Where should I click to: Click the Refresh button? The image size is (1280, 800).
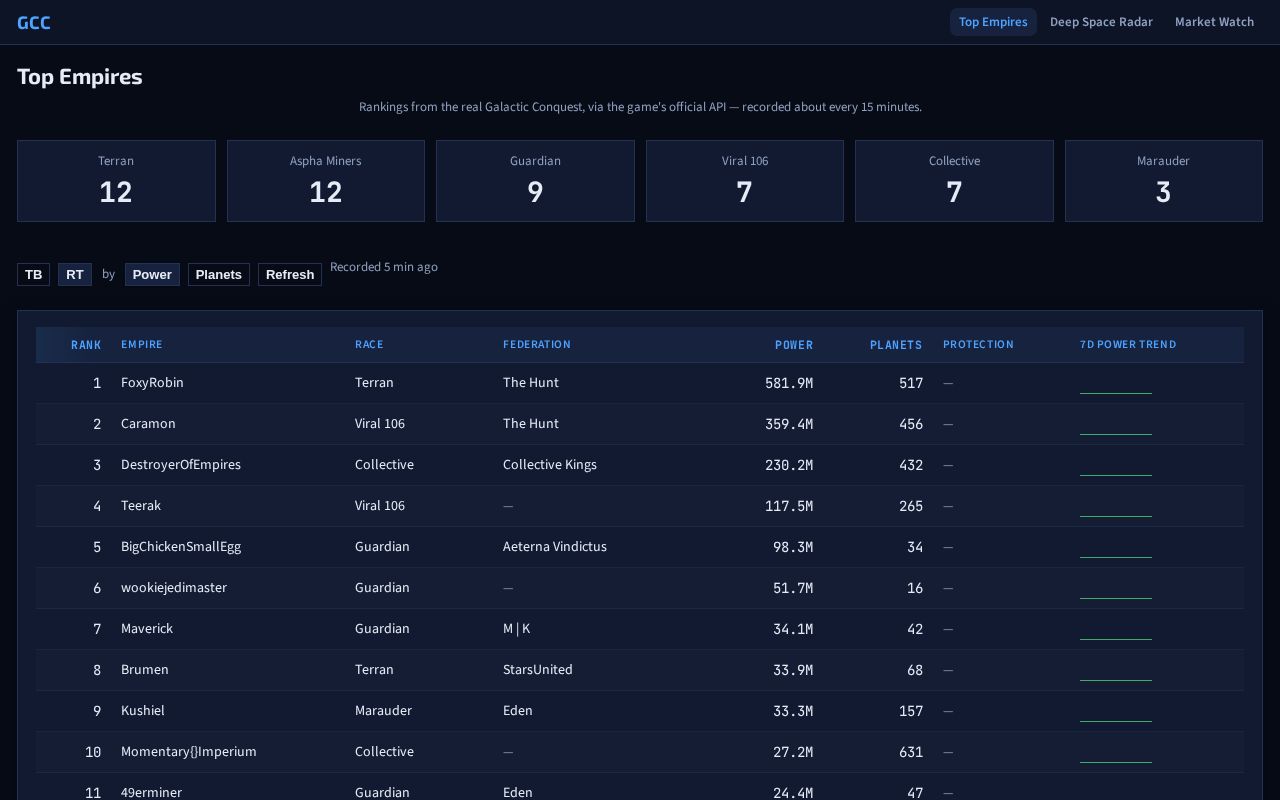(290, 274)
